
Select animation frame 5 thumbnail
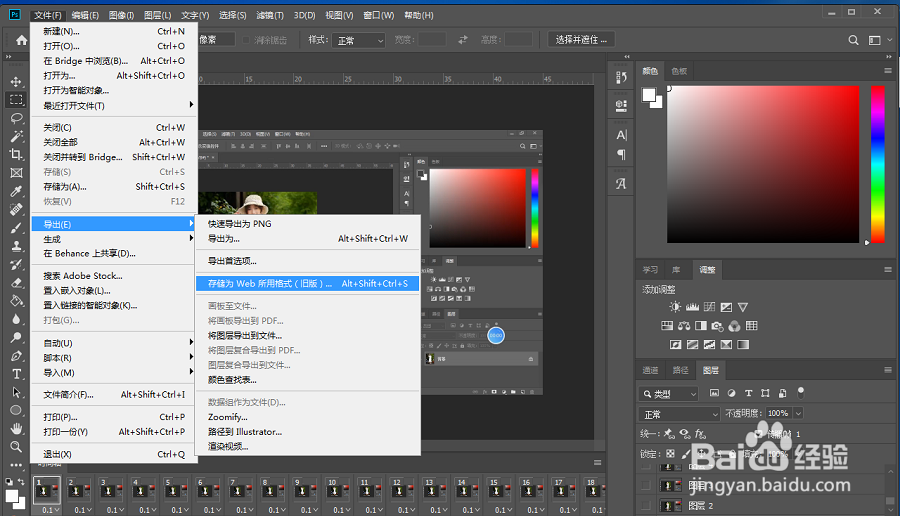(x=176, y=490)
